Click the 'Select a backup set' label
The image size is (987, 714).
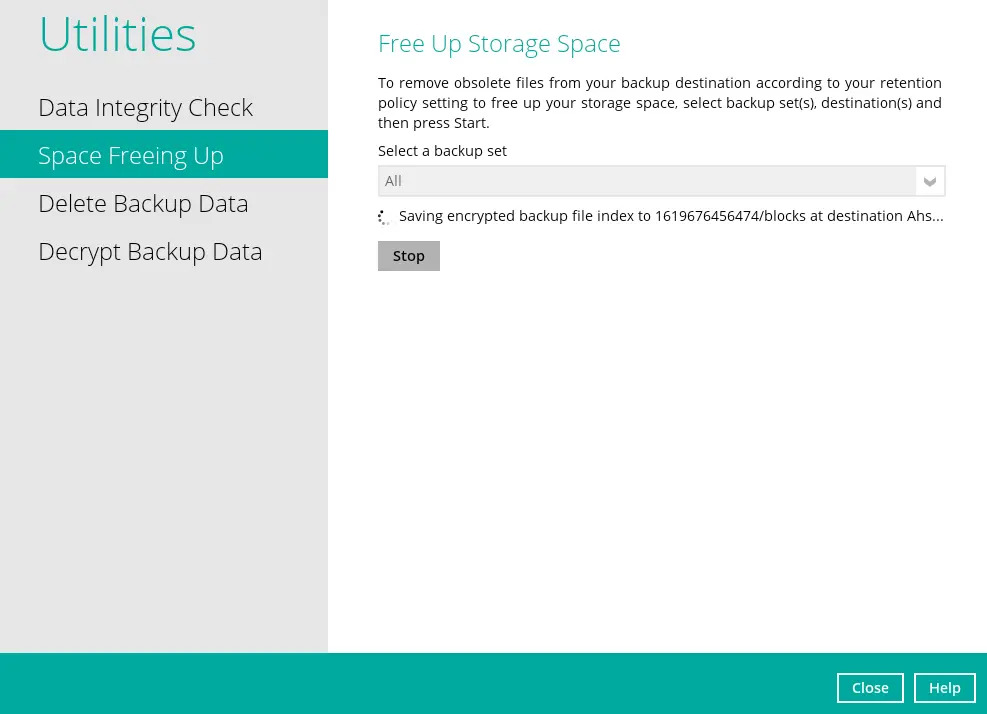pos(442,150)
